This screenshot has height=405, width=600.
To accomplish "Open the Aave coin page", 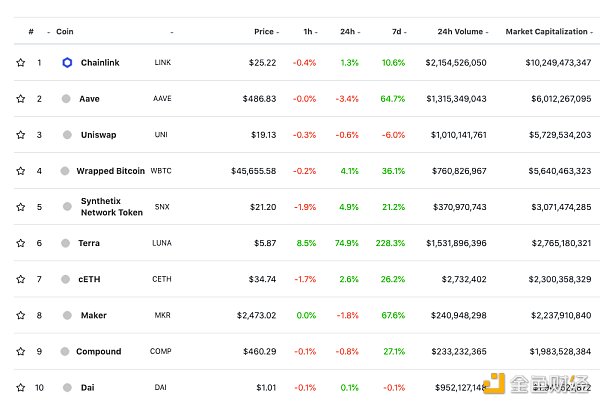I will click(89, 99).
